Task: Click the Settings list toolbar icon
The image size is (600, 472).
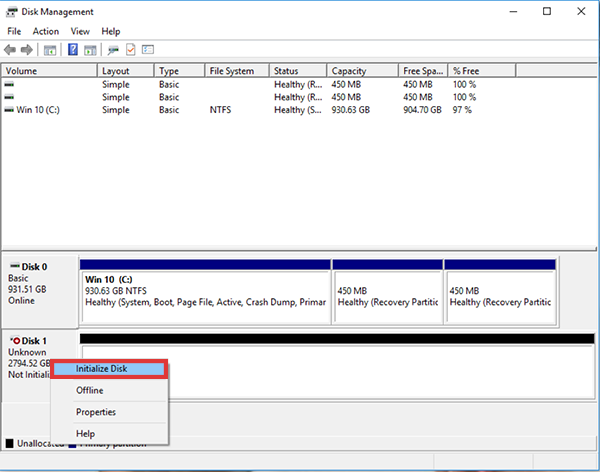Action: (x=148, y=49)
